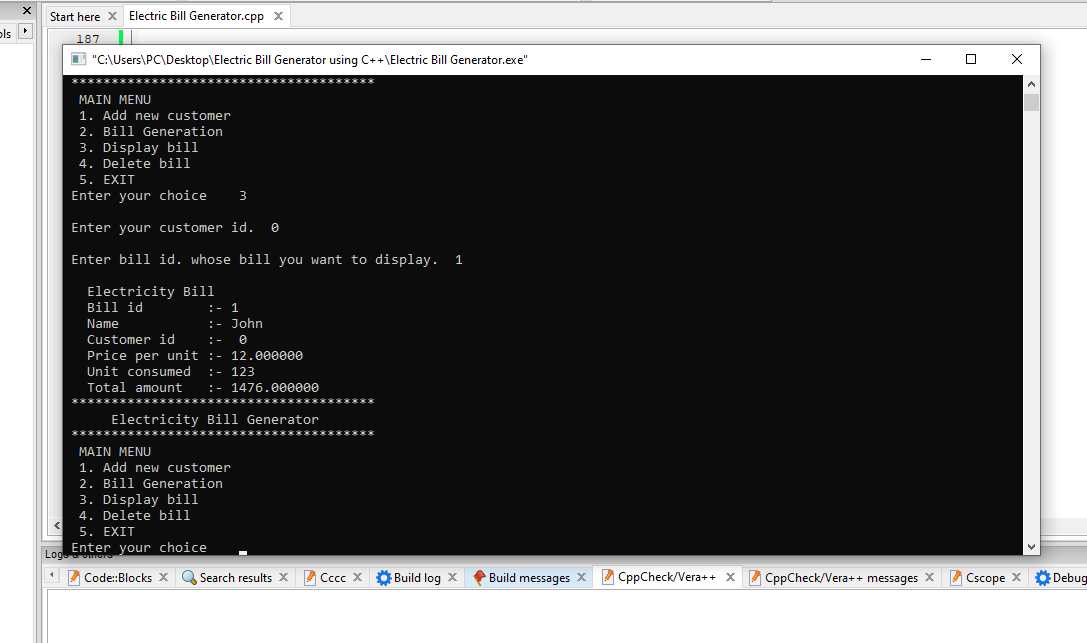Open the console window system menu icon

click(x=78, y=59)
